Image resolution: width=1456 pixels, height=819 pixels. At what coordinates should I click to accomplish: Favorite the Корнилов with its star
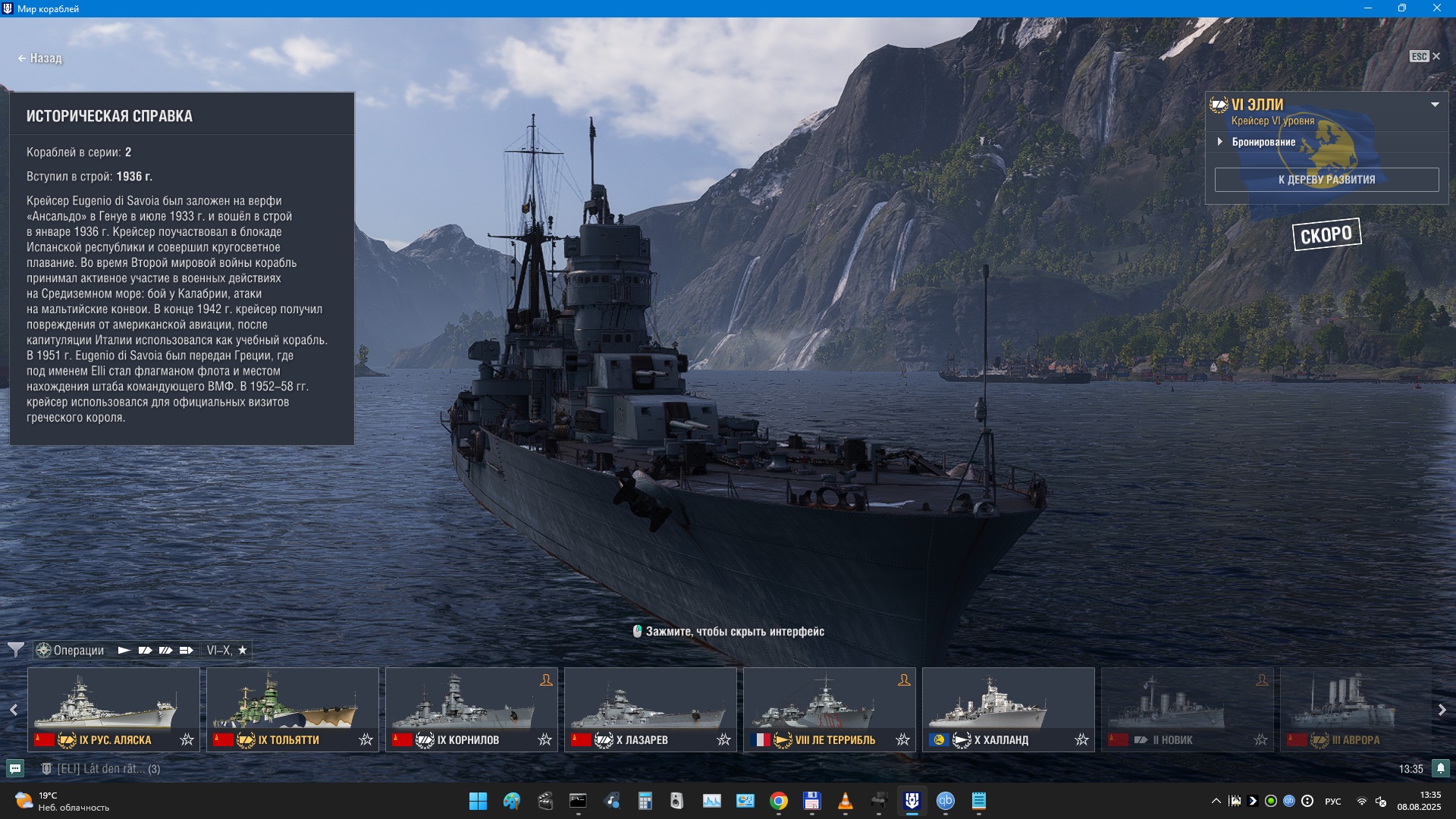click(544, 739)
